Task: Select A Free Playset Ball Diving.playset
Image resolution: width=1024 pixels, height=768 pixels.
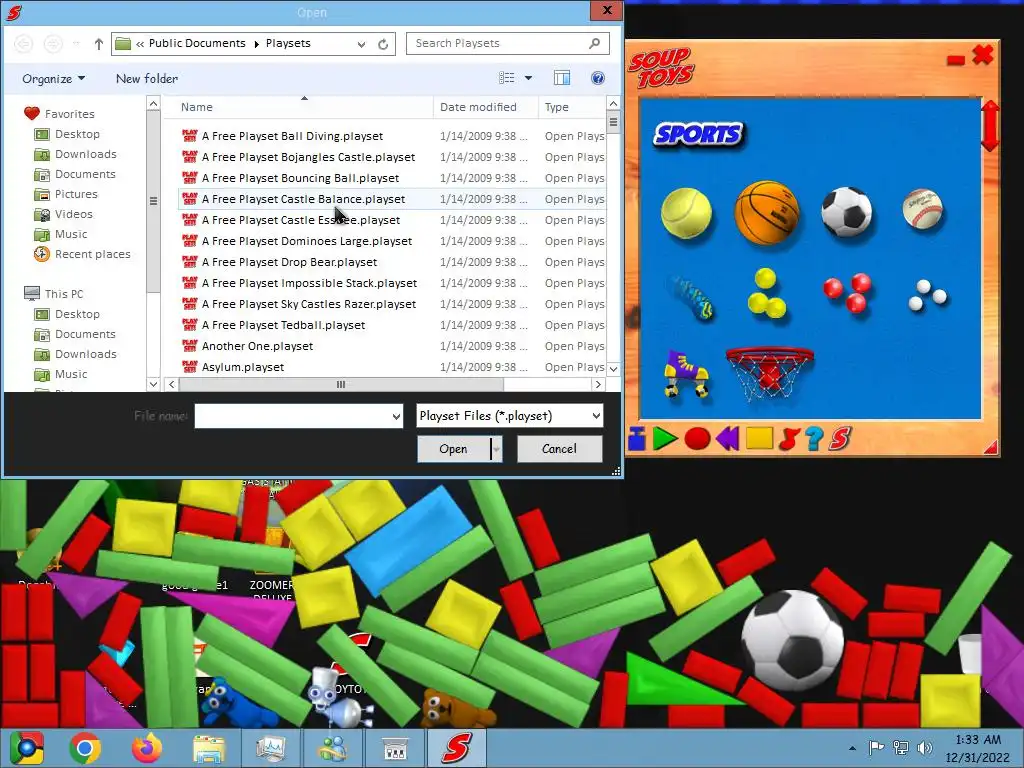Action: click(x=292, y=136)
